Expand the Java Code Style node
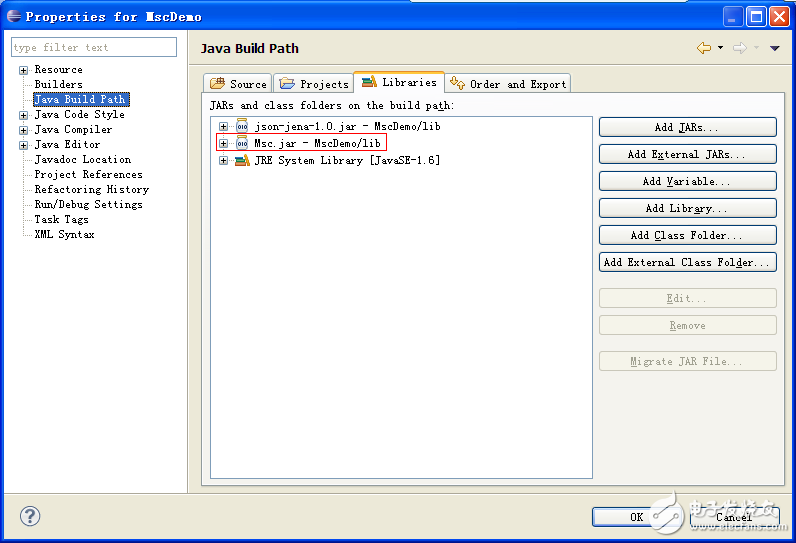The image size is (796, 543). pyautogui.click(x=23, y=115)
